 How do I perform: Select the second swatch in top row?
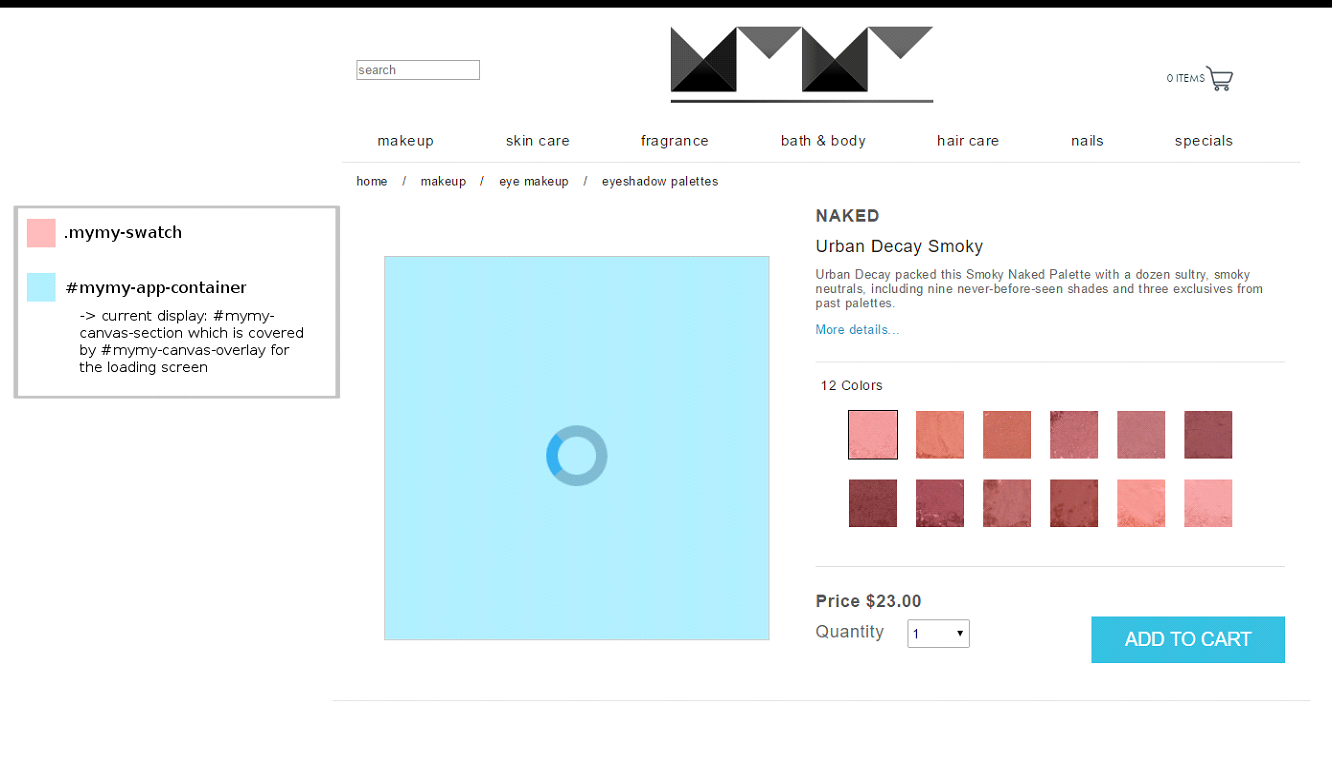pyautogui.click(x=940, y=435)
